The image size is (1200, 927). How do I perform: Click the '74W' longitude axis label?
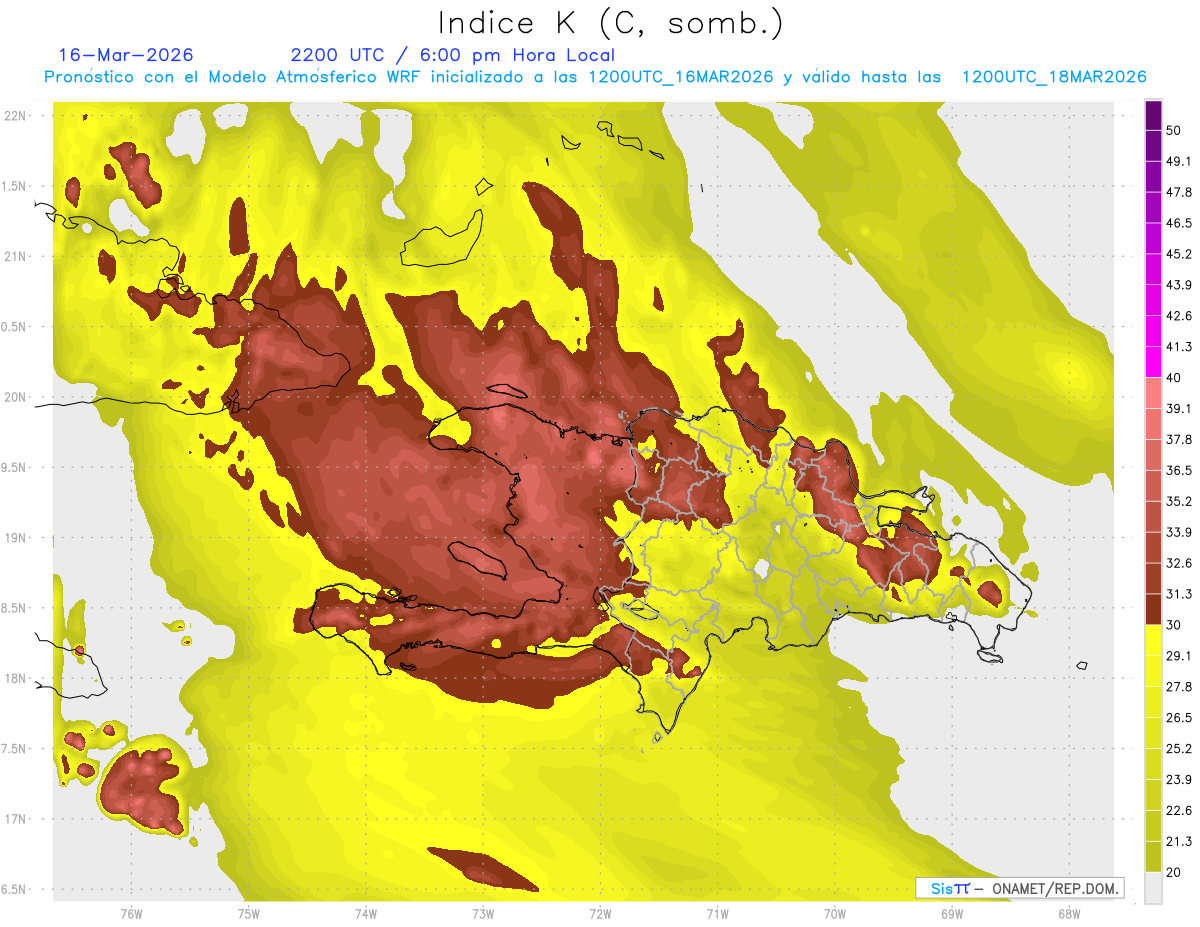click(x=365, y=913)
